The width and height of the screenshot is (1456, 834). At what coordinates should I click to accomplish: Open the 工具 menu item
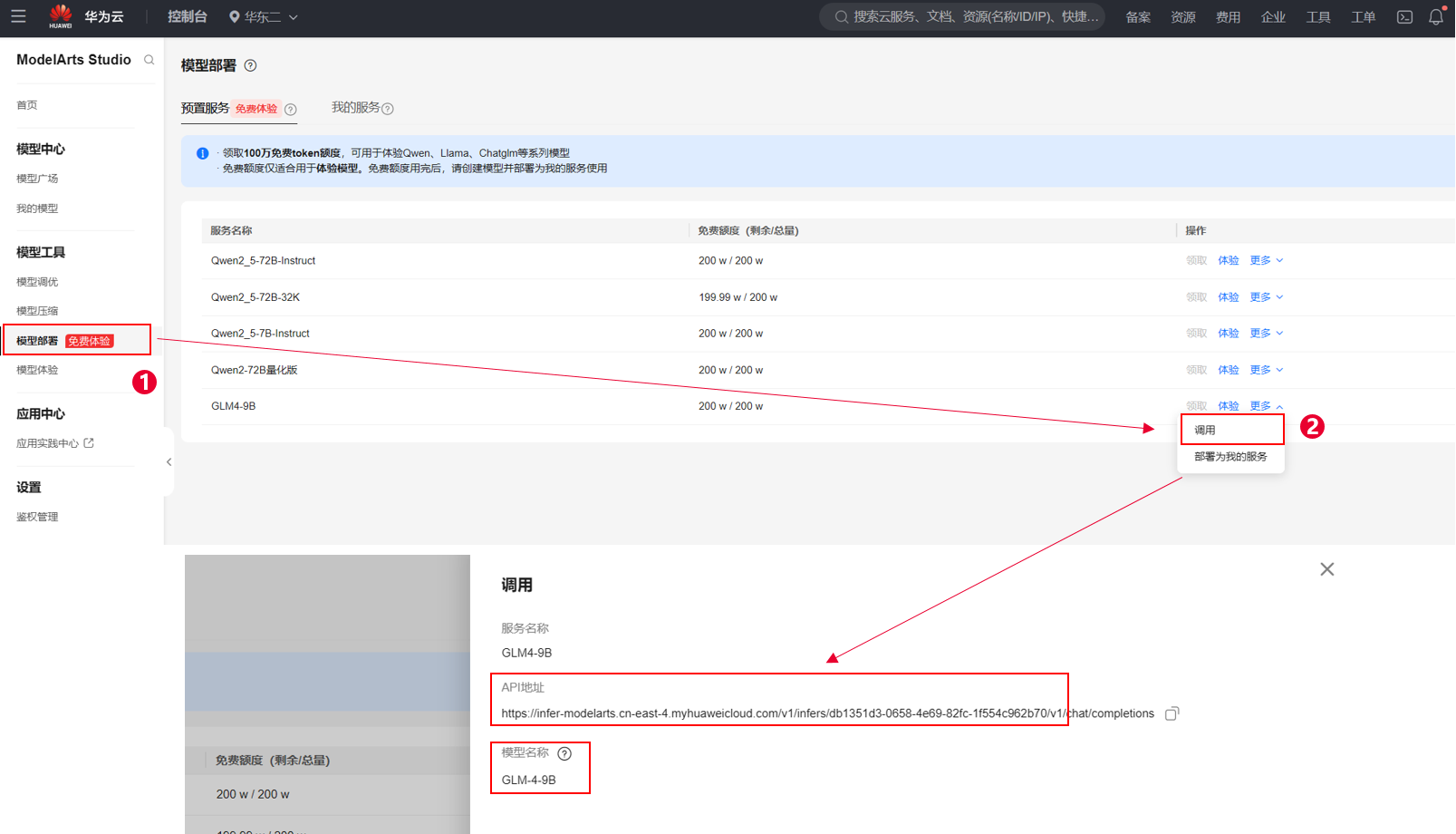[x=1318, y=17]
